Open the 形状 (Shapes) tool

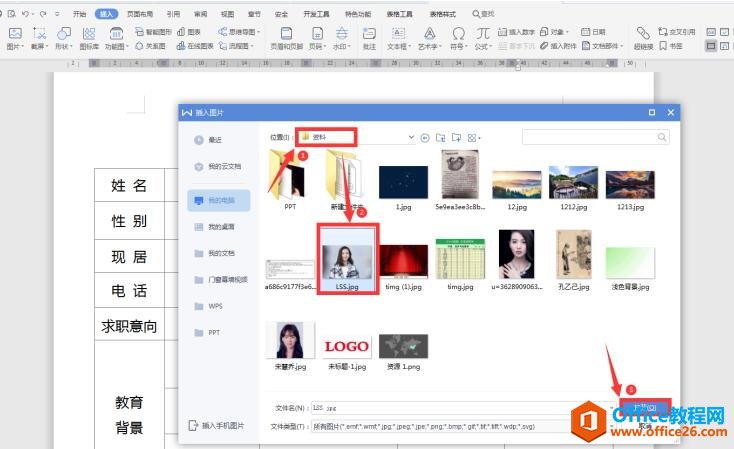(63, 38)
